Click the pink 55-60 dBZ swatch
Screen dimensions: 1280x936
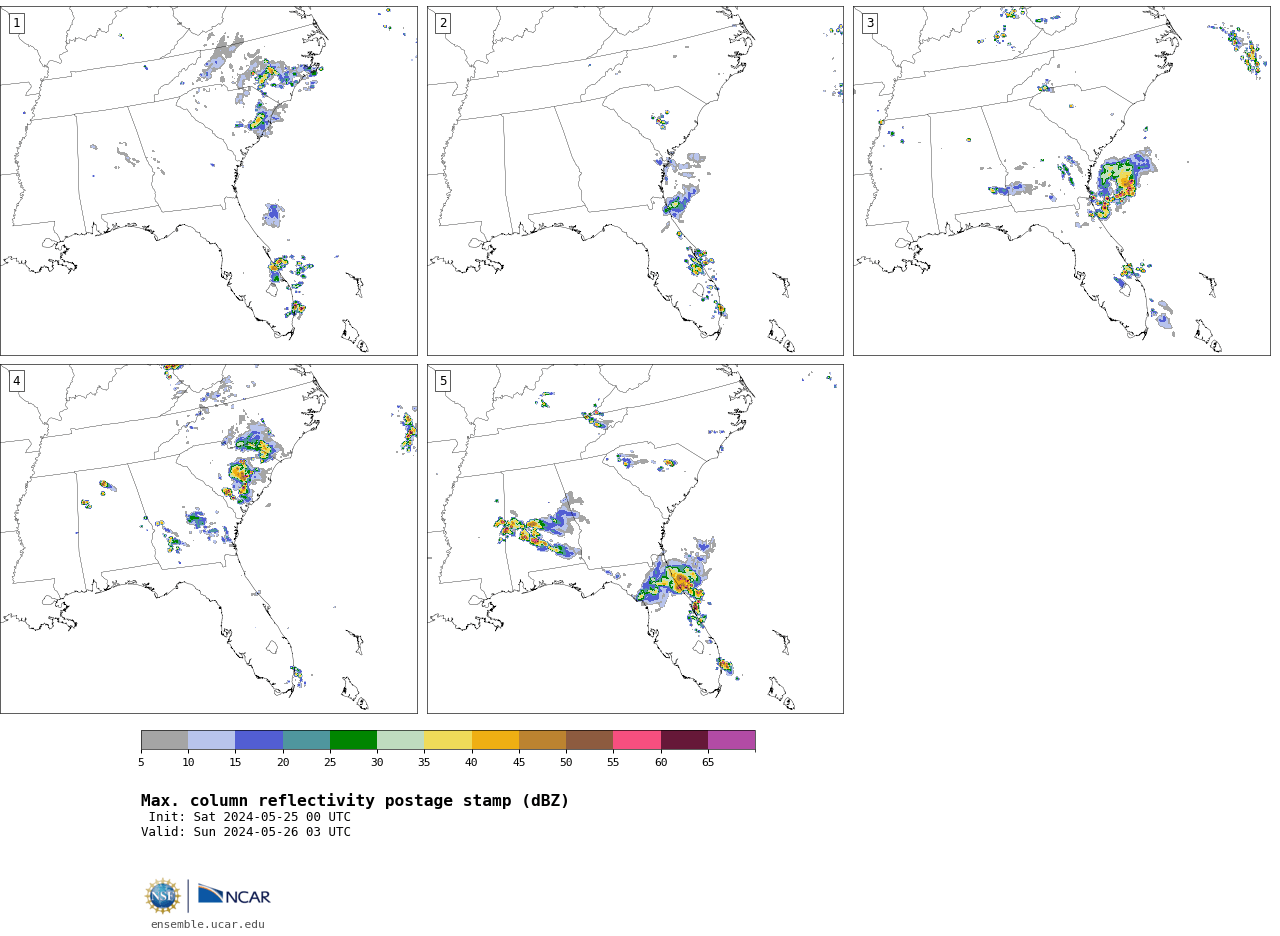pyautogui.click(x=637, y=740)
